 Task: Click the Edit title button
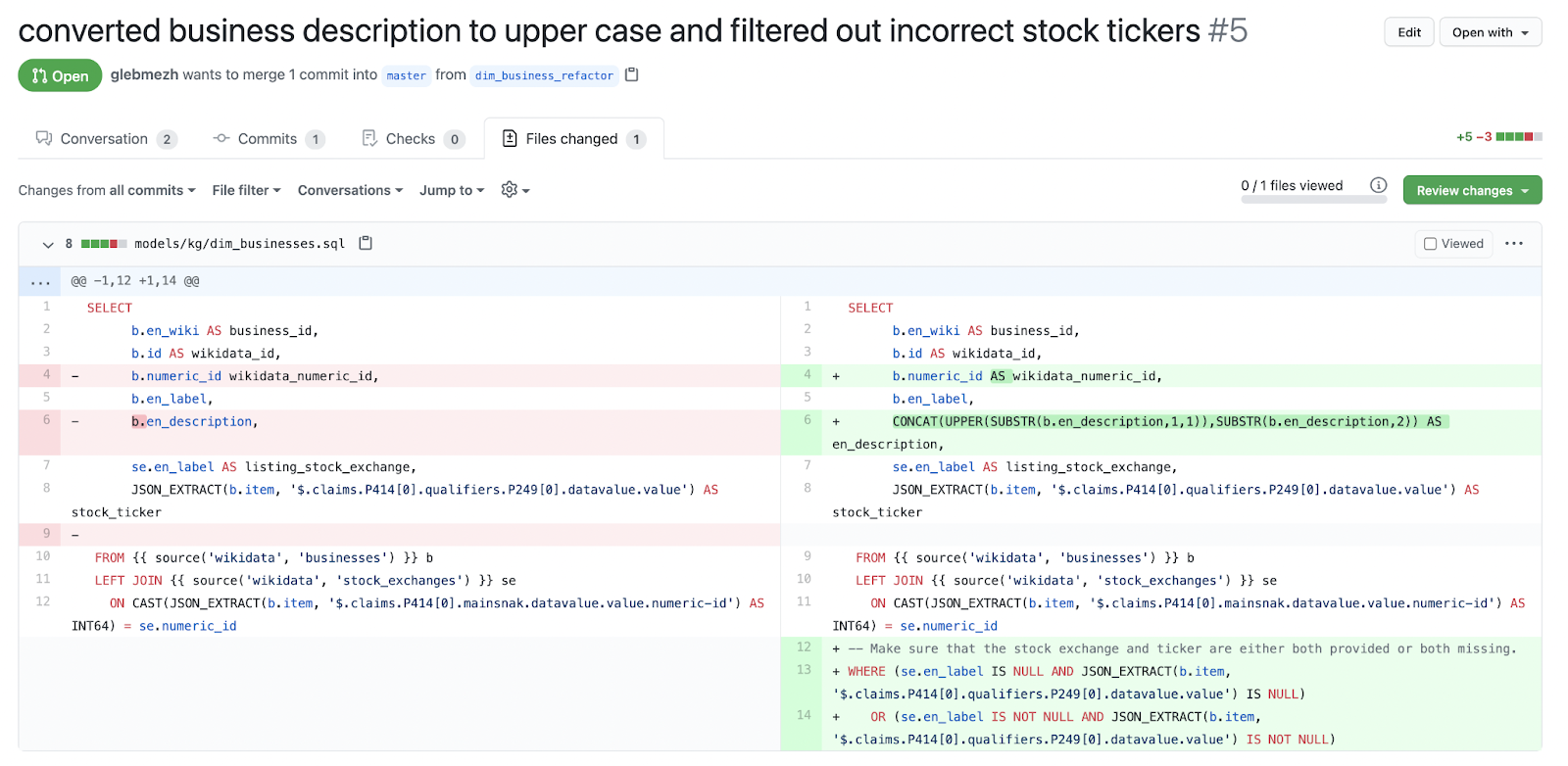[1409, 32]
